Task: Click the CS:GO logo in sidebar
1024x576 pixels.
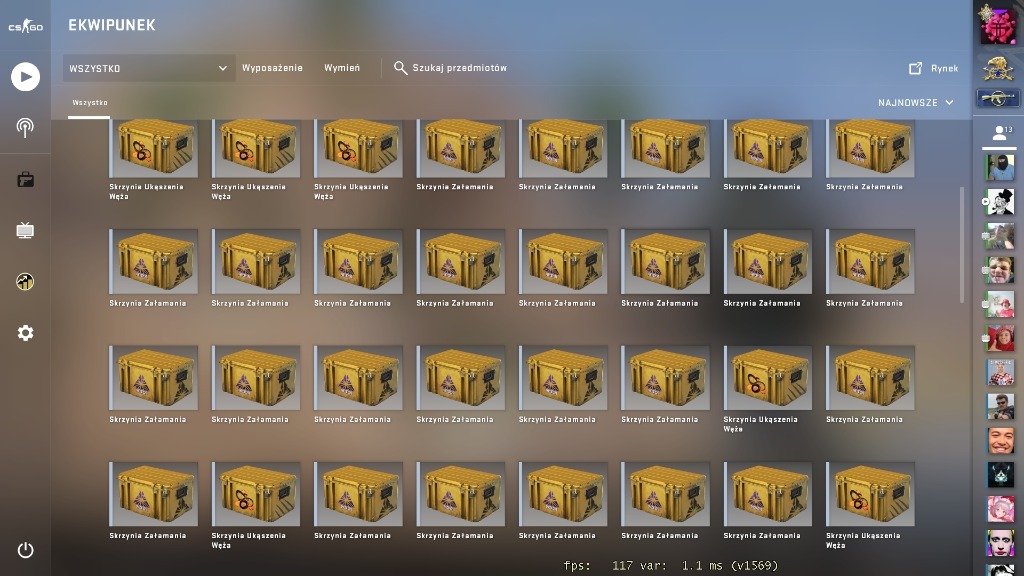Action: click(x=25, y=26)
